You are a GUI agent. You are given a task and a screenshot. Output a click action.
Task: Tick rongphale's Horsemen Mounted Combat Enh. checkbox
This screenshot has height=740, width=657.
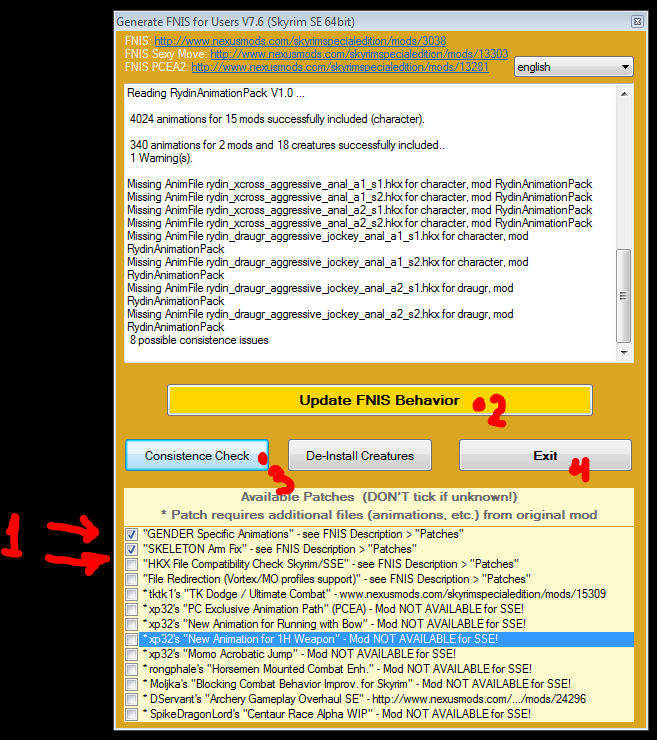click(x=132, y=669)
